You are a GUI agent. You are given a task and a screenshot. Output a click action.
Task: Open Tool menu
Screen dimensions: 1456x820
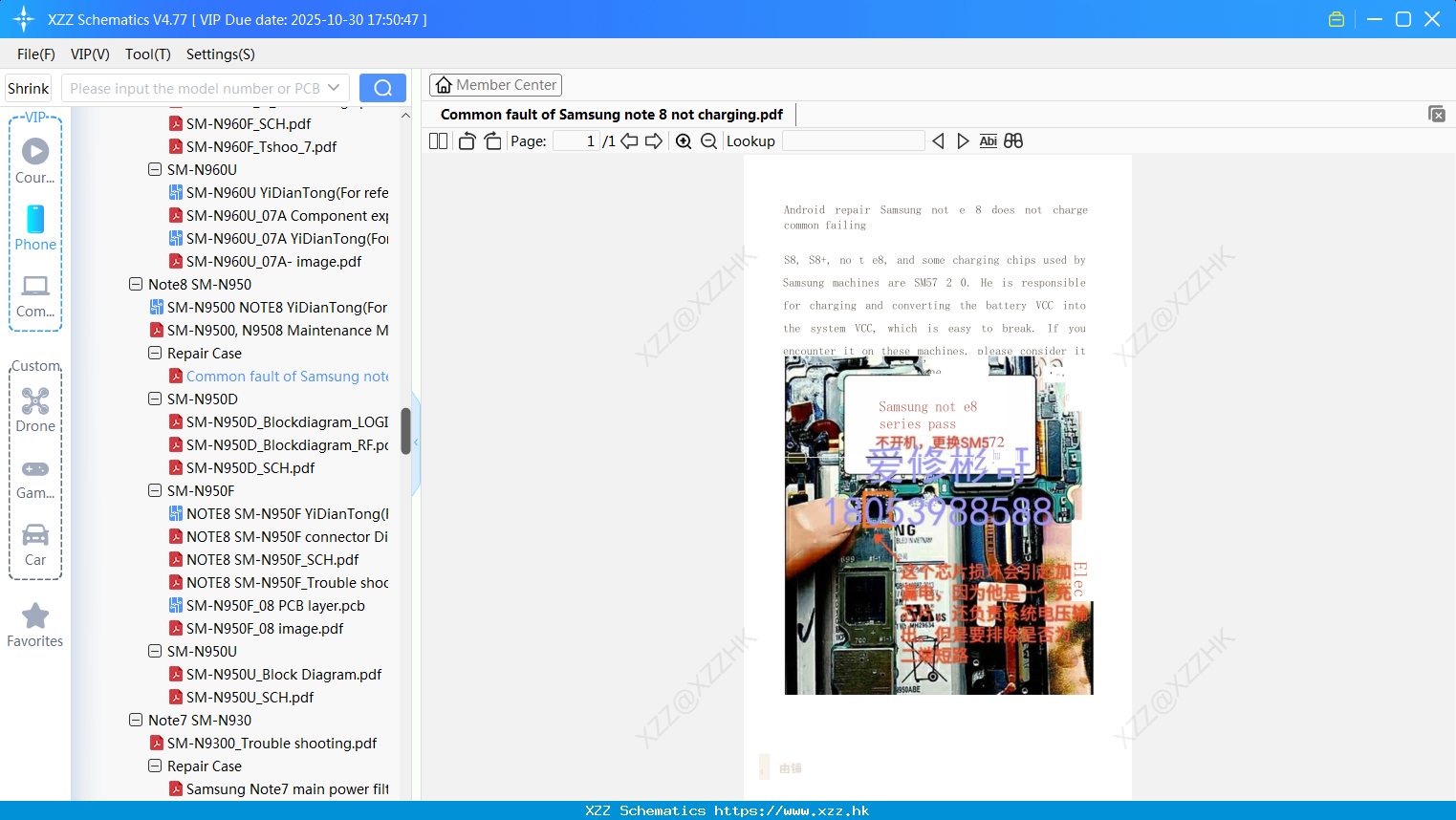[148, 54]
